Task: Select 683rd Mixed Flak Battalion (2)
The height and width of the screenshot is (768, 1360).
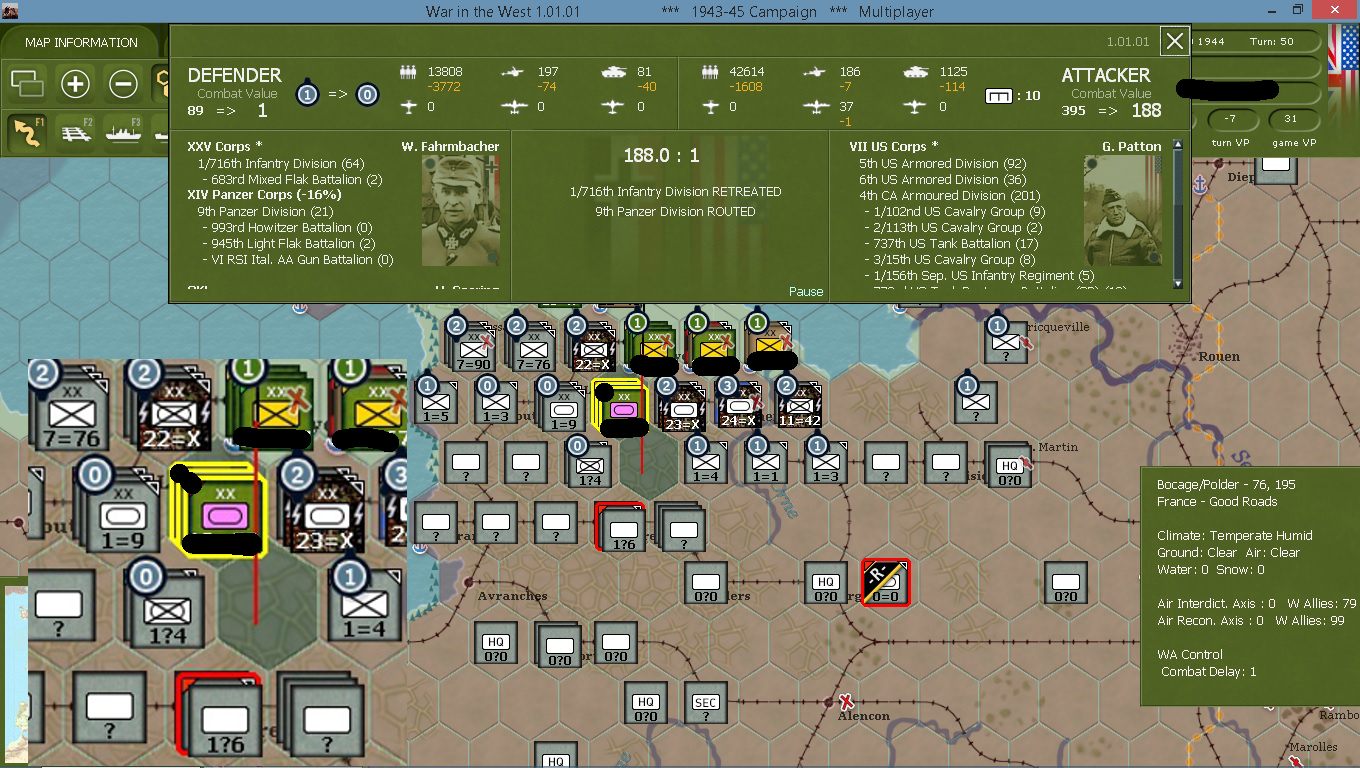Action: pyautogui.click(x=293, y=179)
